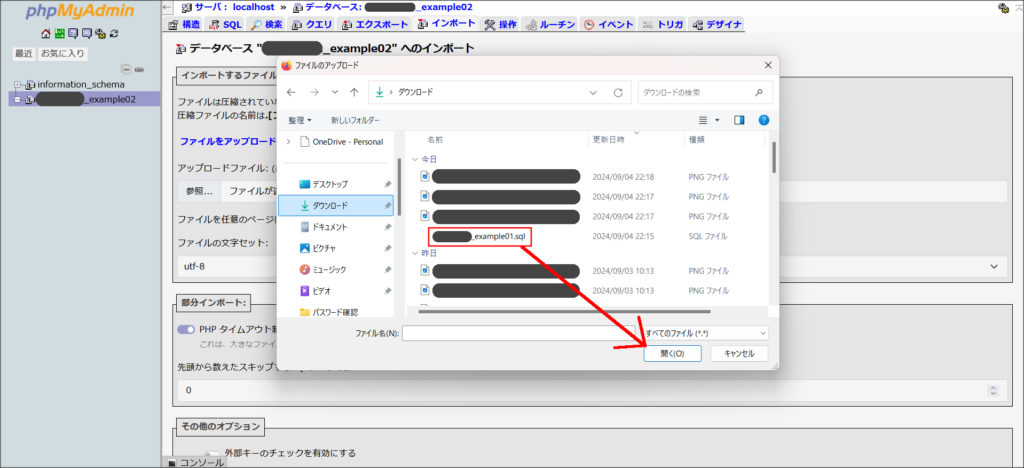Screen dimensions: 1024x468
Task: Click the chain link icon in navigation panel
Action: tap(139, 69)
